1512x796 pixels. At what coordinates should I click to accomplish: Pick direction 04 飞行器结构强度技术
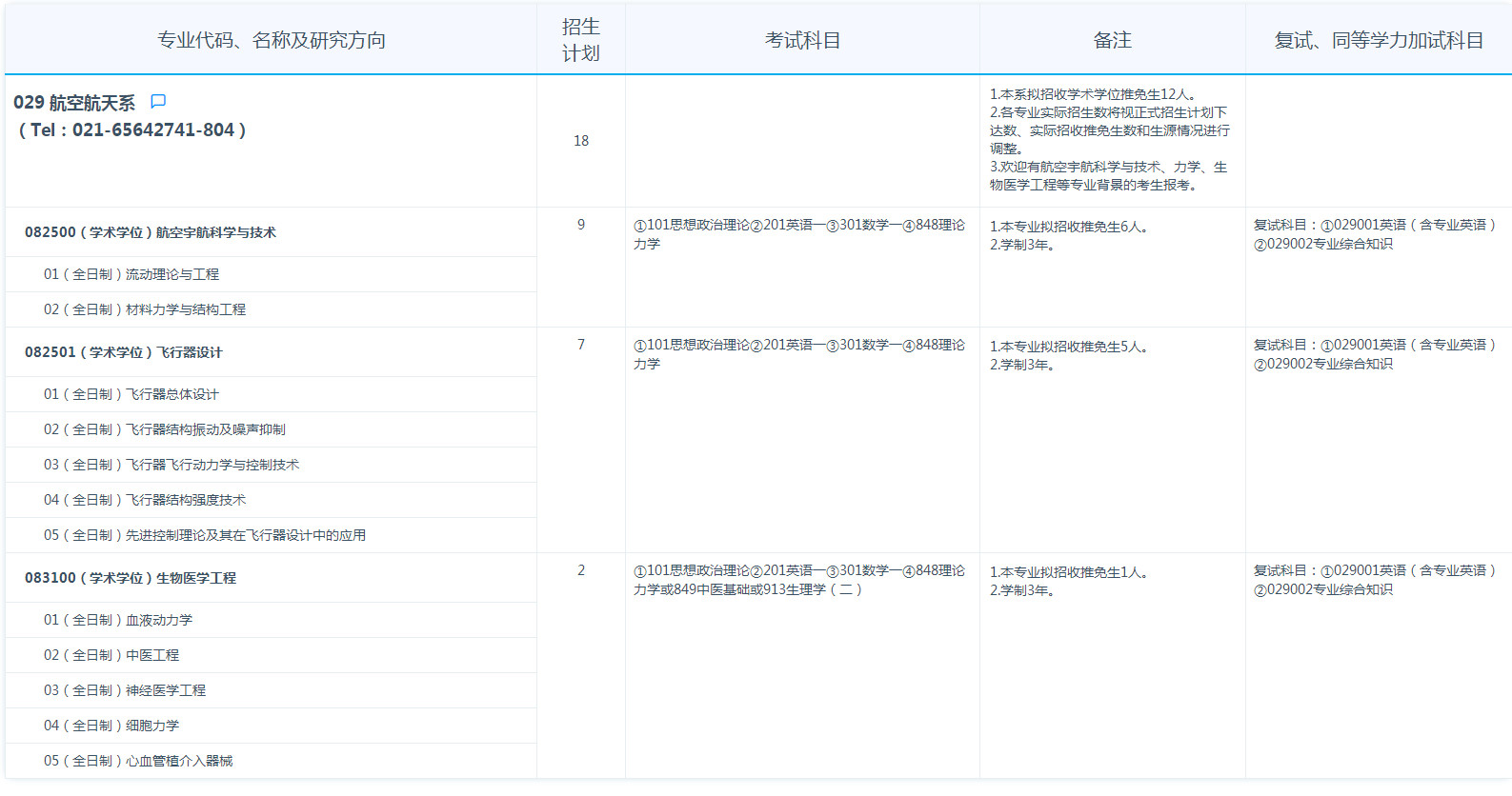[145, 500]
